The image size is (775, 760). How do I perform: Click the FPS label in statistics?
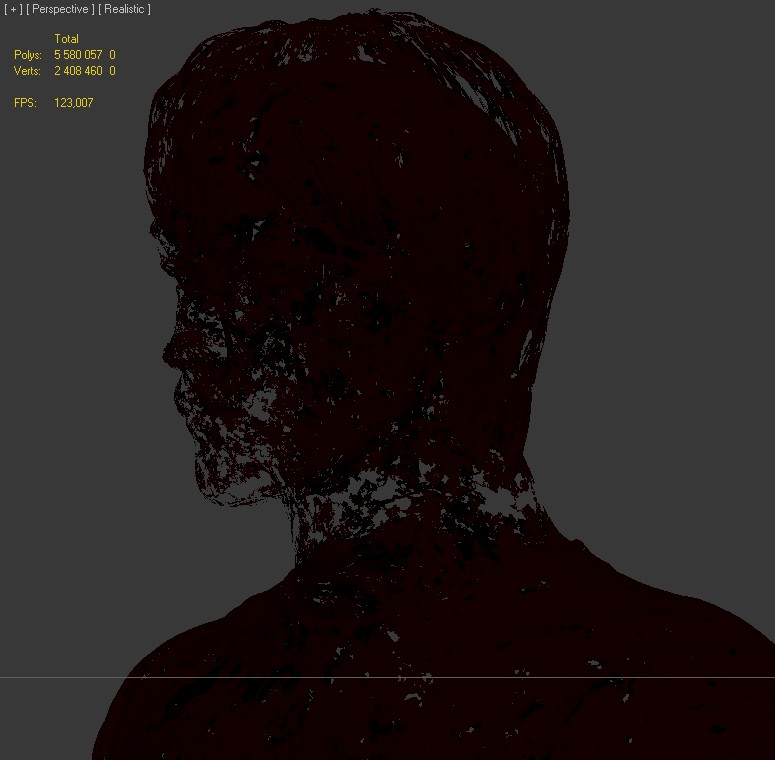[25, 103]
